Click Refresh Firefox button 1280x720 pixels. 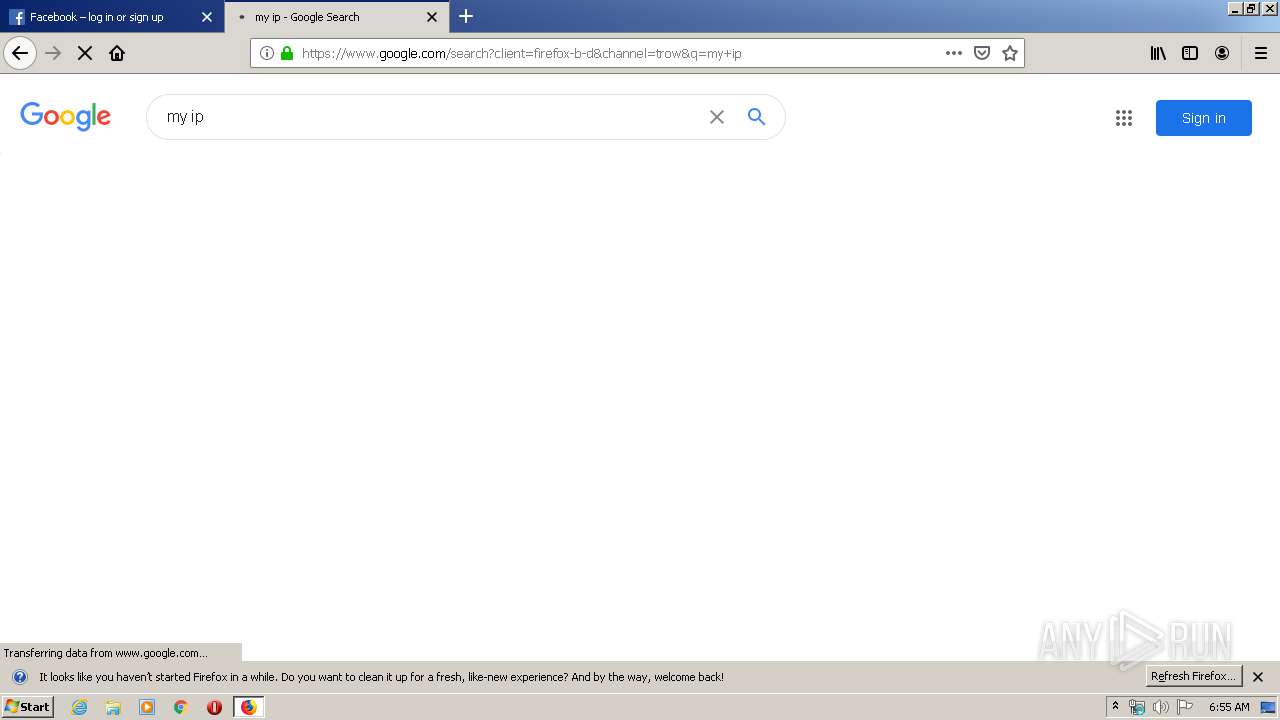point(1193,676)
